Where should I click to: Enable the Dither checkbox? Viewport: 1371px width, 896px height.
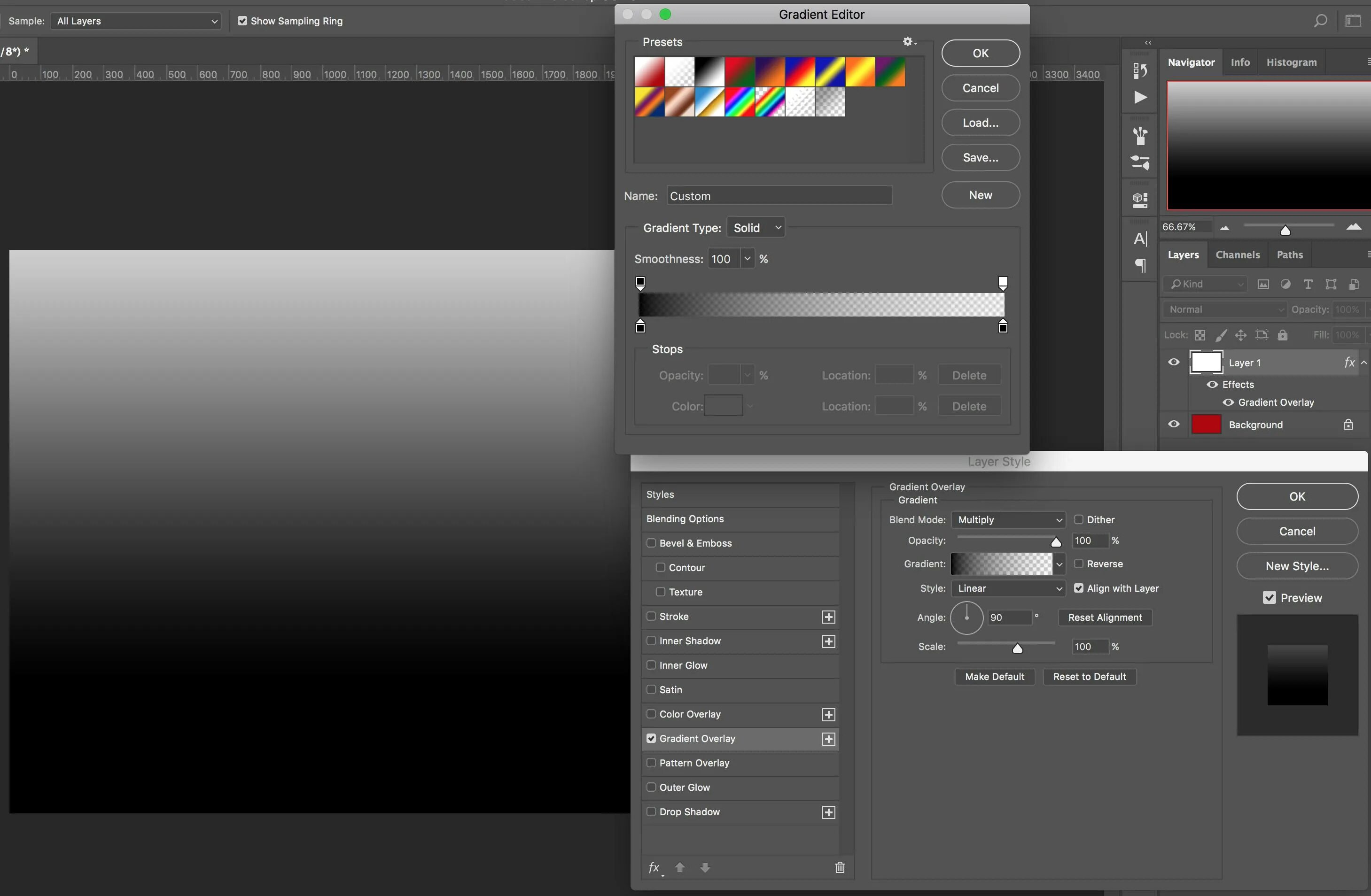(x=1080, y=519)
